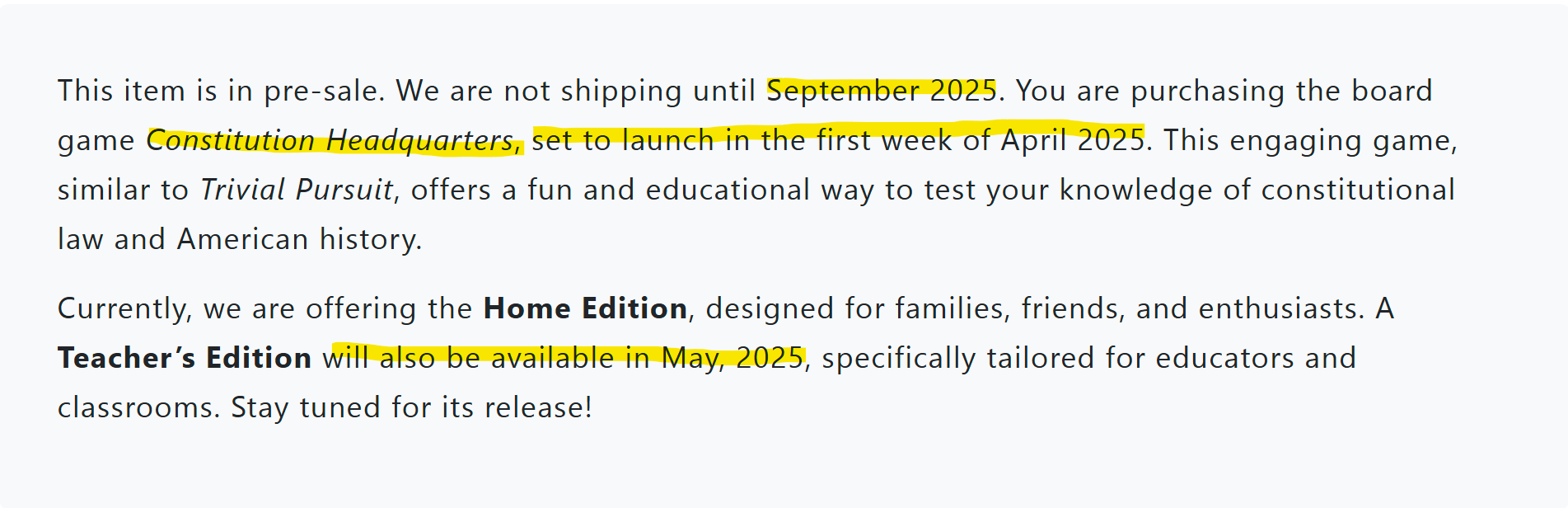
Task: Click the phrase "American history"
Action: pyautogui.click(x=297, y=239)
